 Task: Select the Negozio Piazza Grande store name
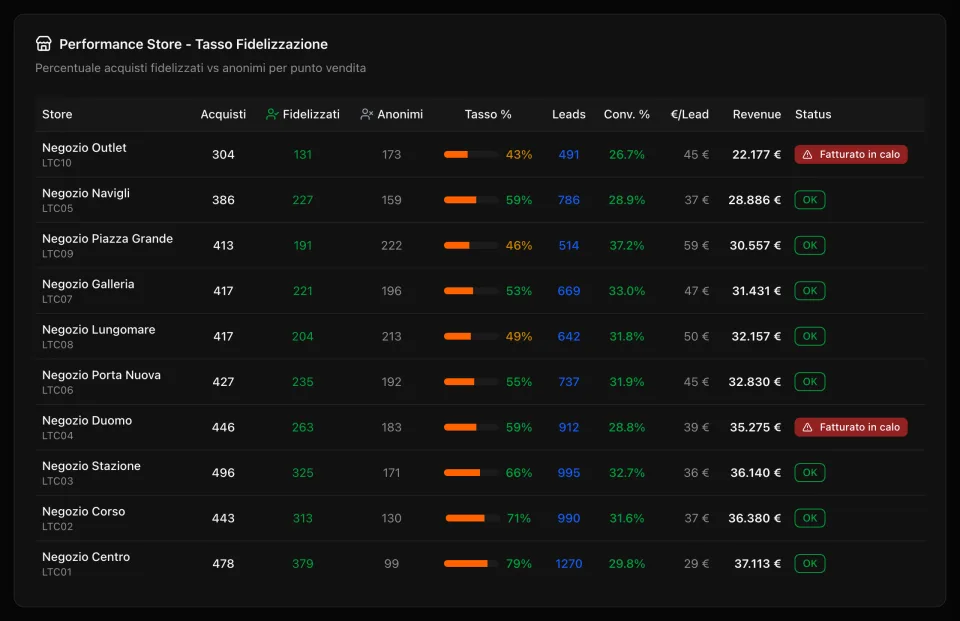click(108, 239)
